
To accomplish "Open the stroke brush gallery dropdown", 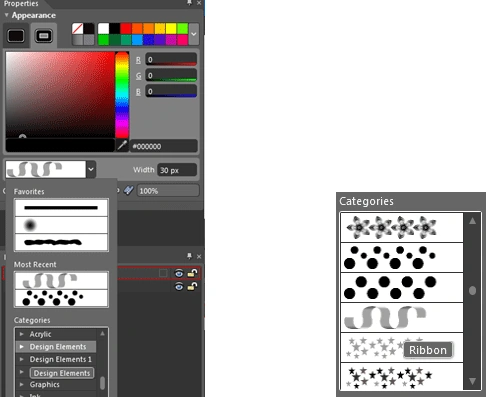I will (91, 169).
